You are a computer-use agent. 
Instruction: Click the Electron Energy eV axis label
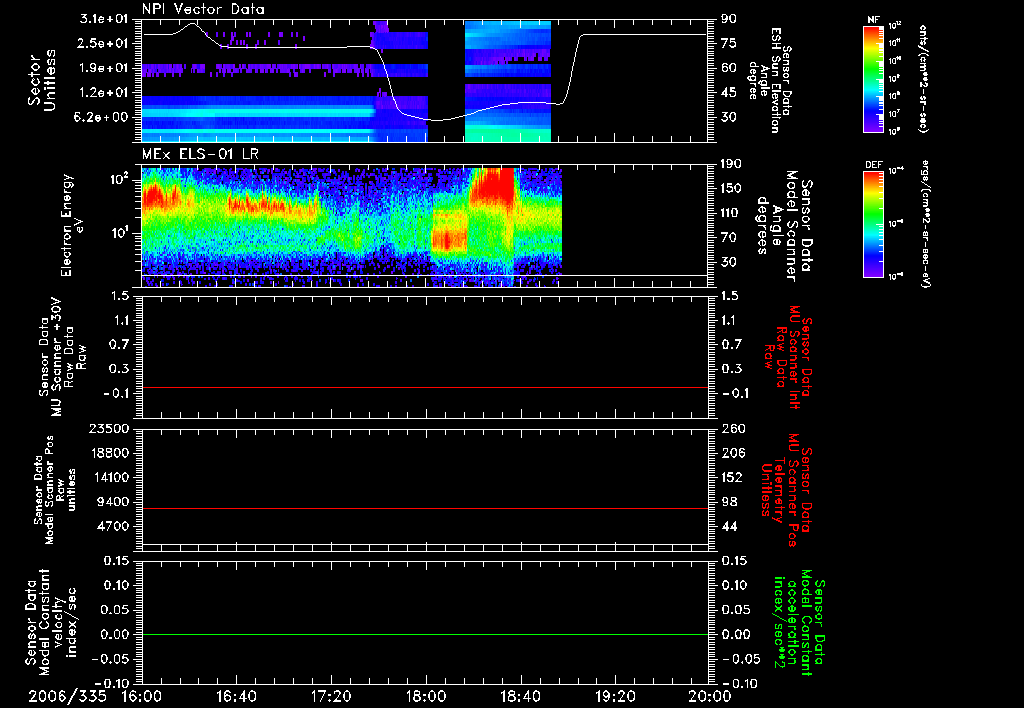coord(74,225)
